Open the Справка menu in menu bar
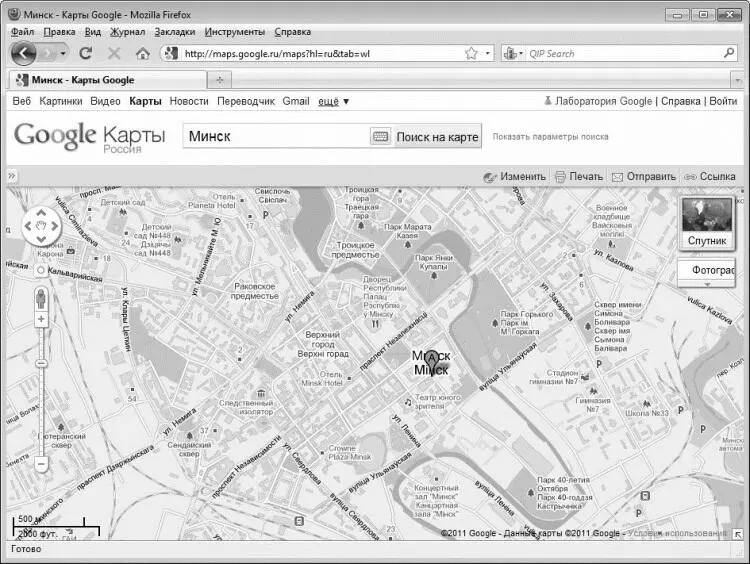750x564 pixels. (x=292, y=32)
